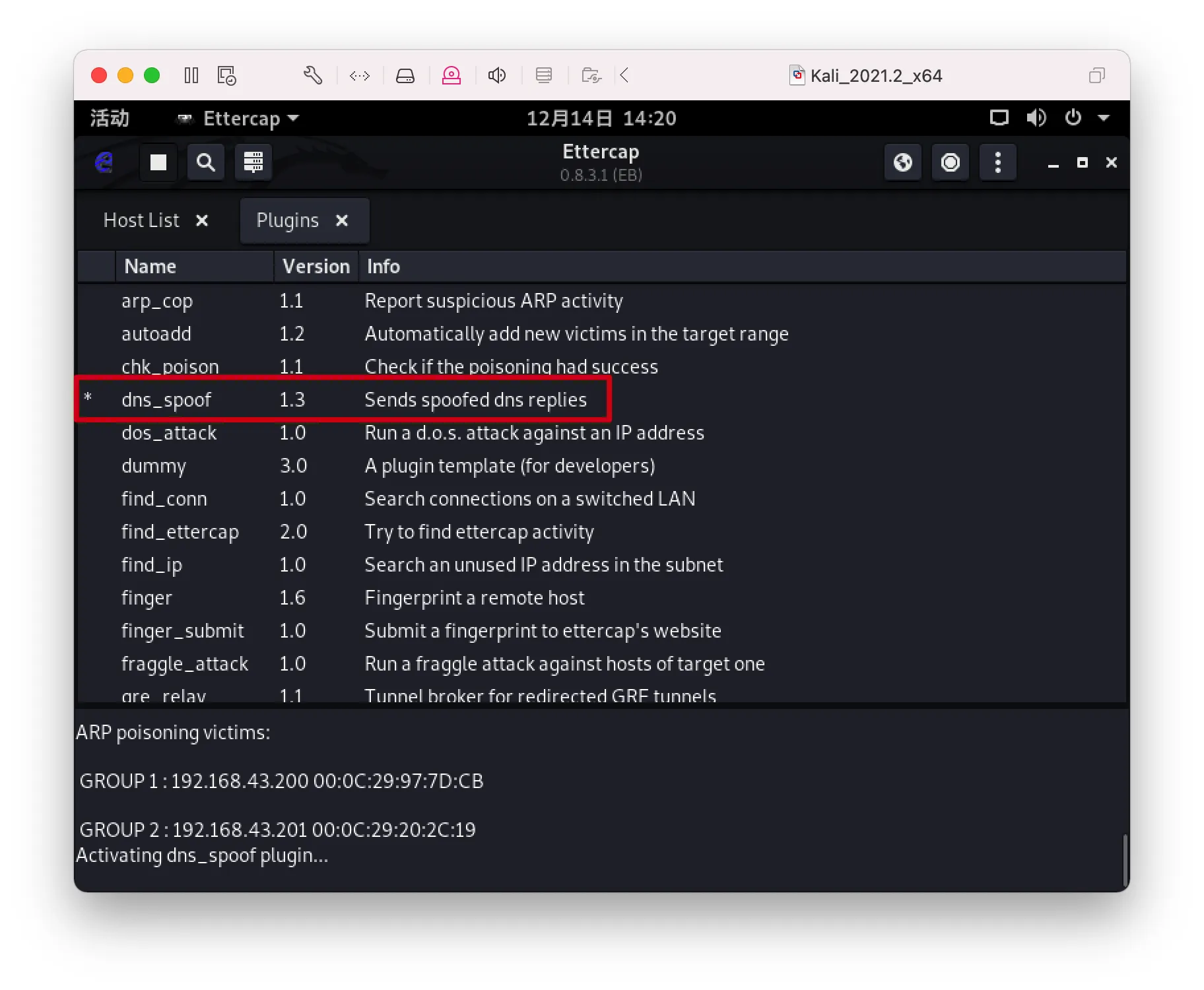Screen dimensions: 1204x990
Task: Scan for hosts using magnifier icon
Action: [206, 162]
